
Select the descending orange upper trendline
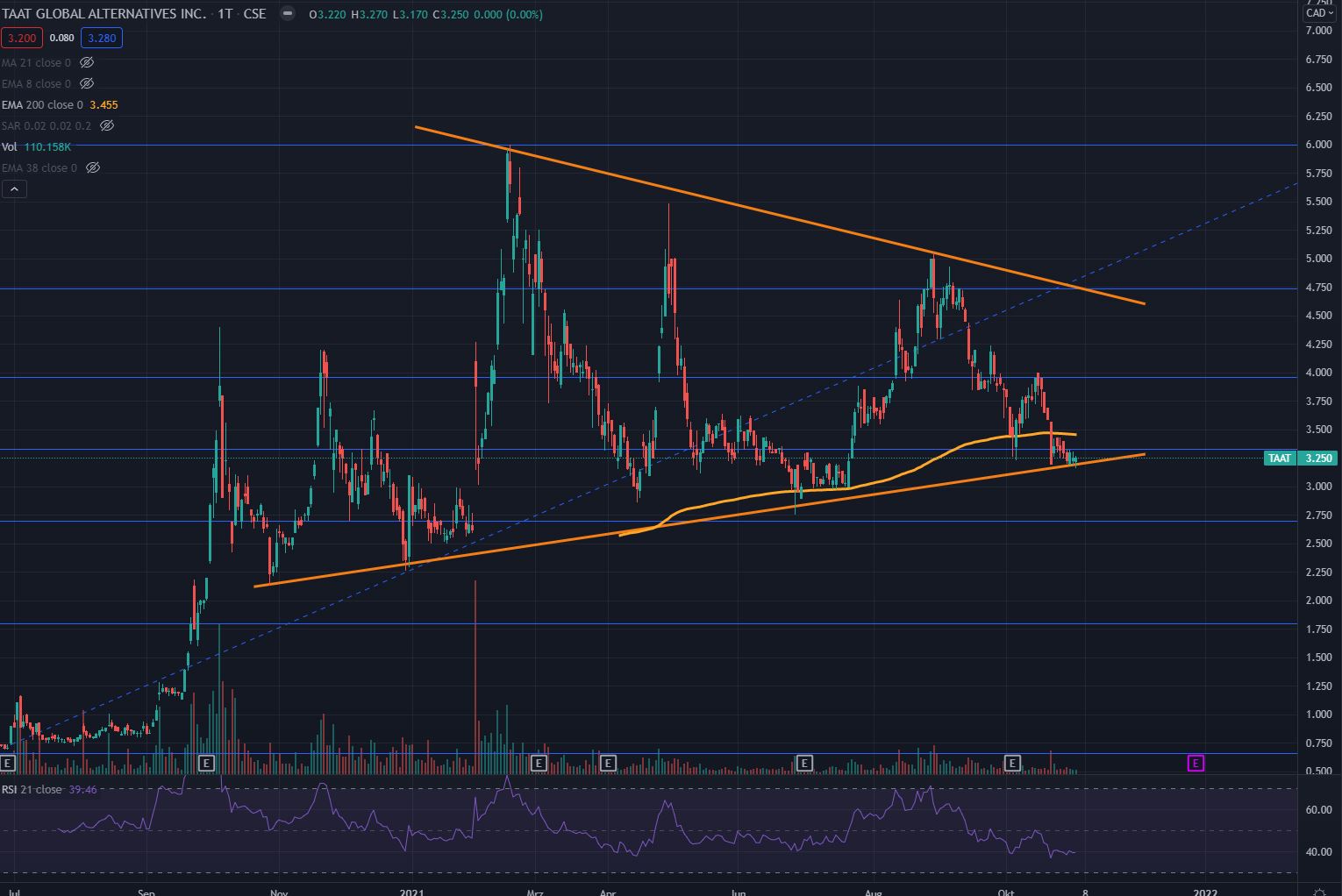(780, 216)
